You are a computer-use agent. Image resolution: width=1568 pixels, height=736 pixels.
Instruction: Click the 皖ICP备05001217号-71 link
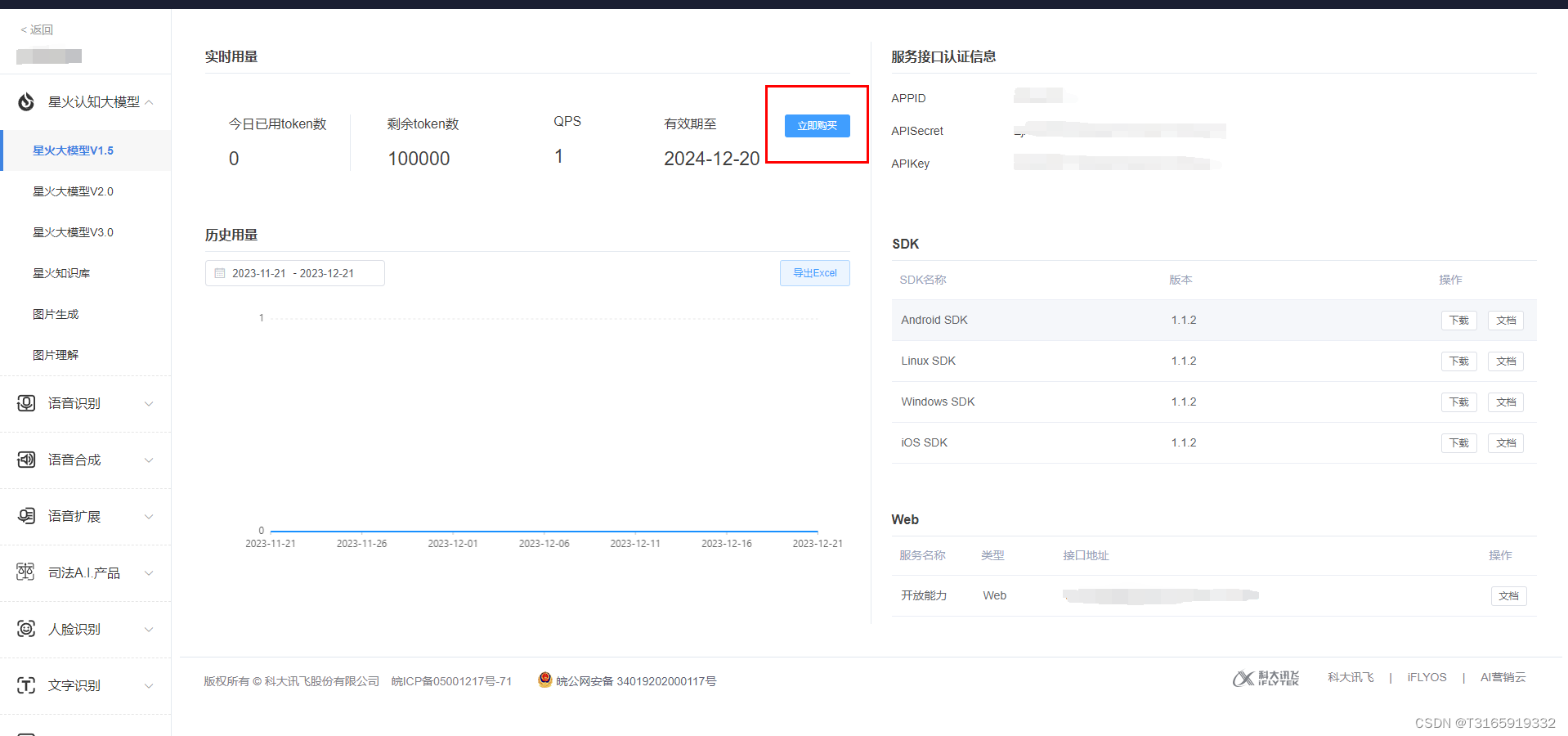tap(451, 681)
